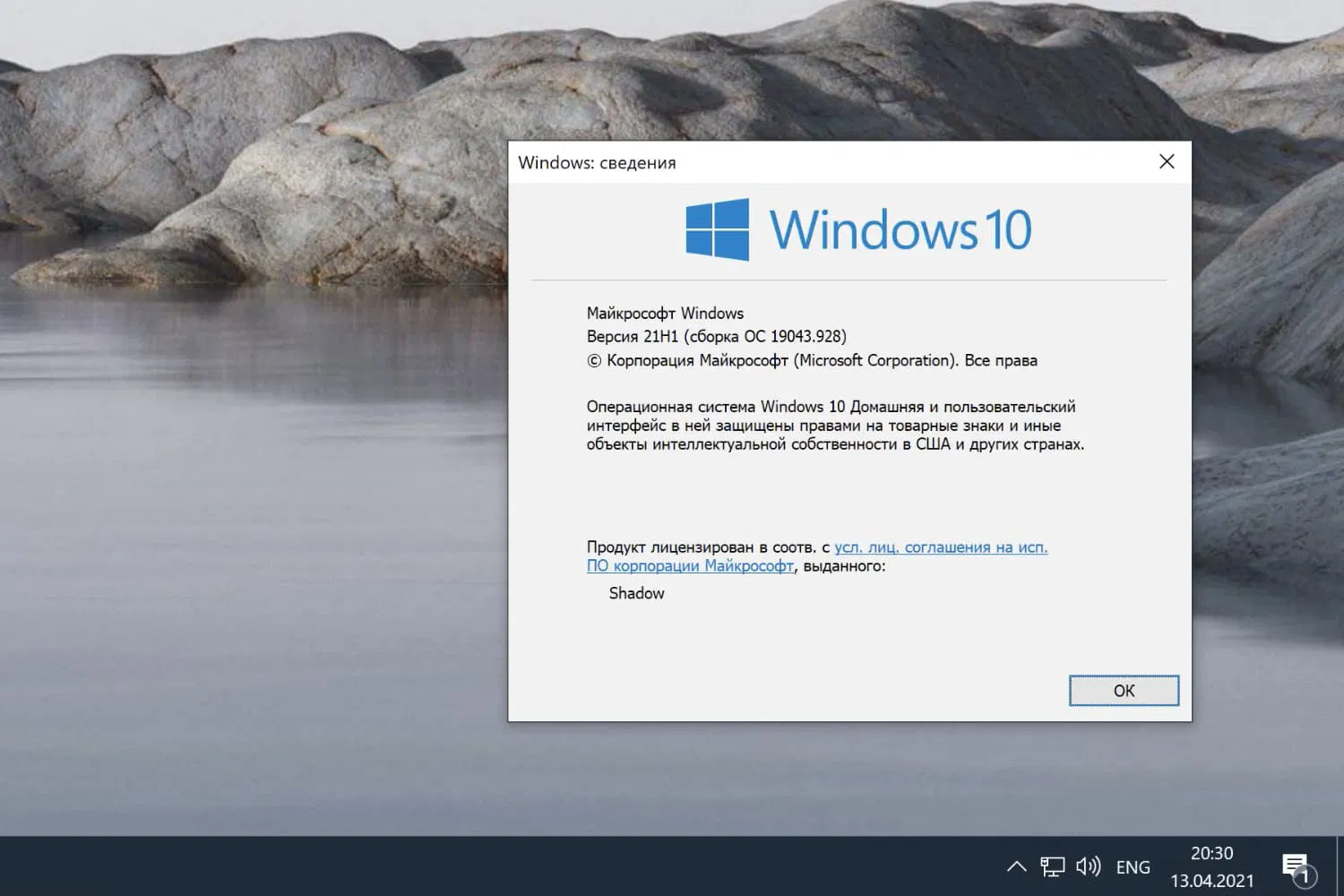
Task: Open the language selector showing ENG
Action: (1133, 866)
